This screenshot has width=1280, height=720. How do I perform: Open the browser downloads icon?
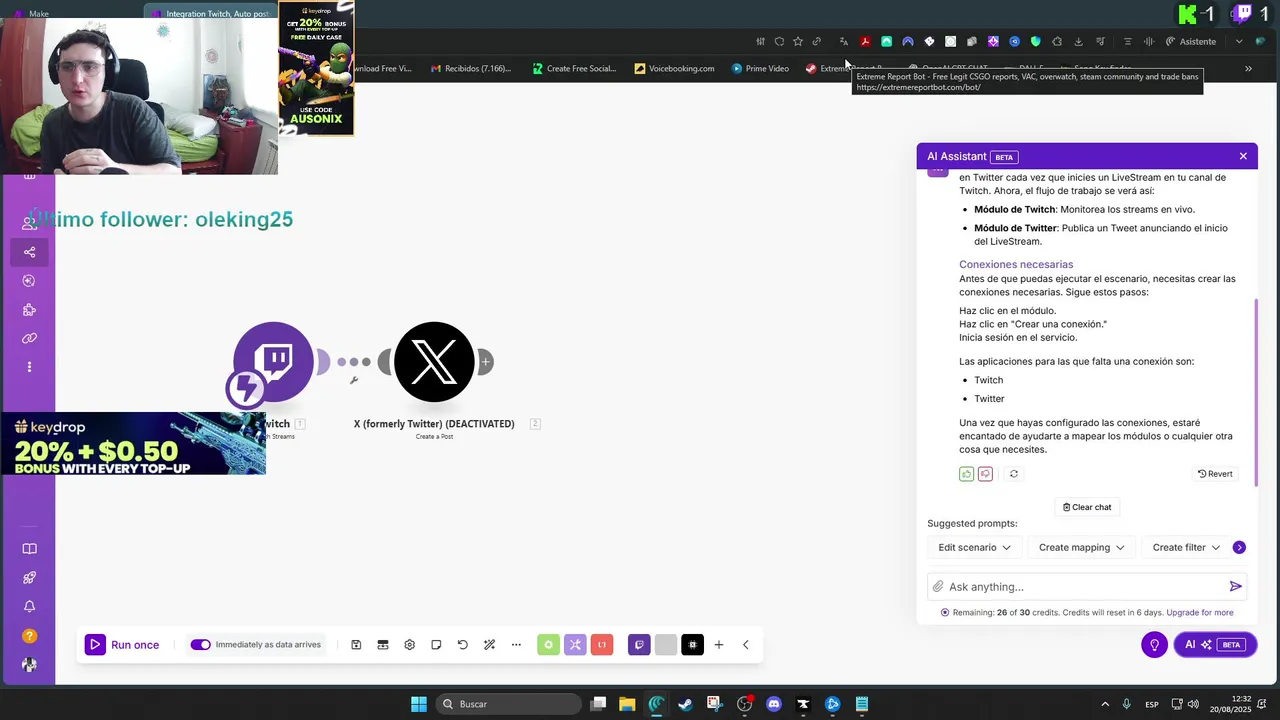(x=1079, y=42)
